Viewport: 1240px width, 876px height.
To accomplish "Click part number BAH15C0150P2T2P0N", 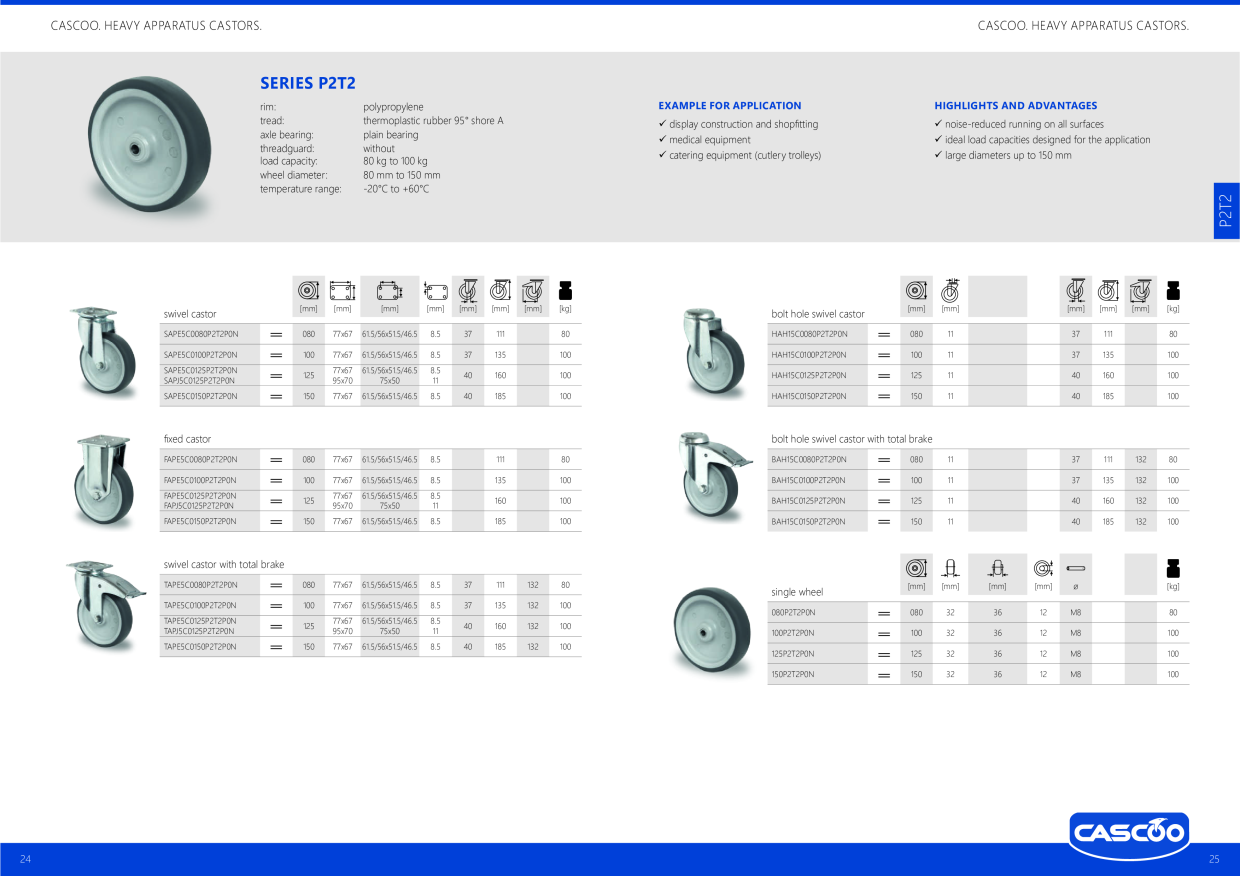I will click(809, 522).
